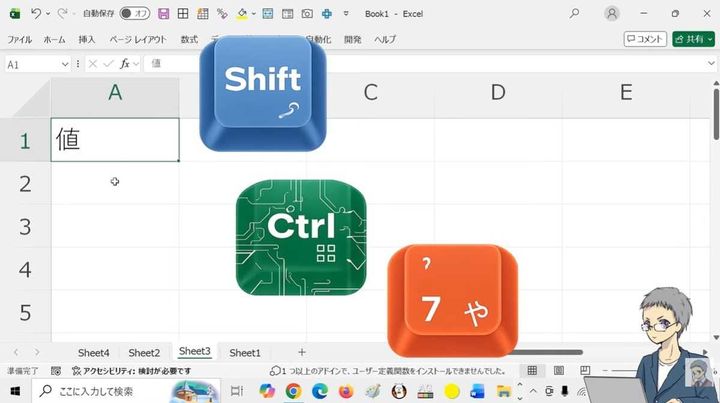Click the Undo arrow in quick access toolbar
This screenshot has height=403, width=720.
pyautogui.click(x=36, y=14)
